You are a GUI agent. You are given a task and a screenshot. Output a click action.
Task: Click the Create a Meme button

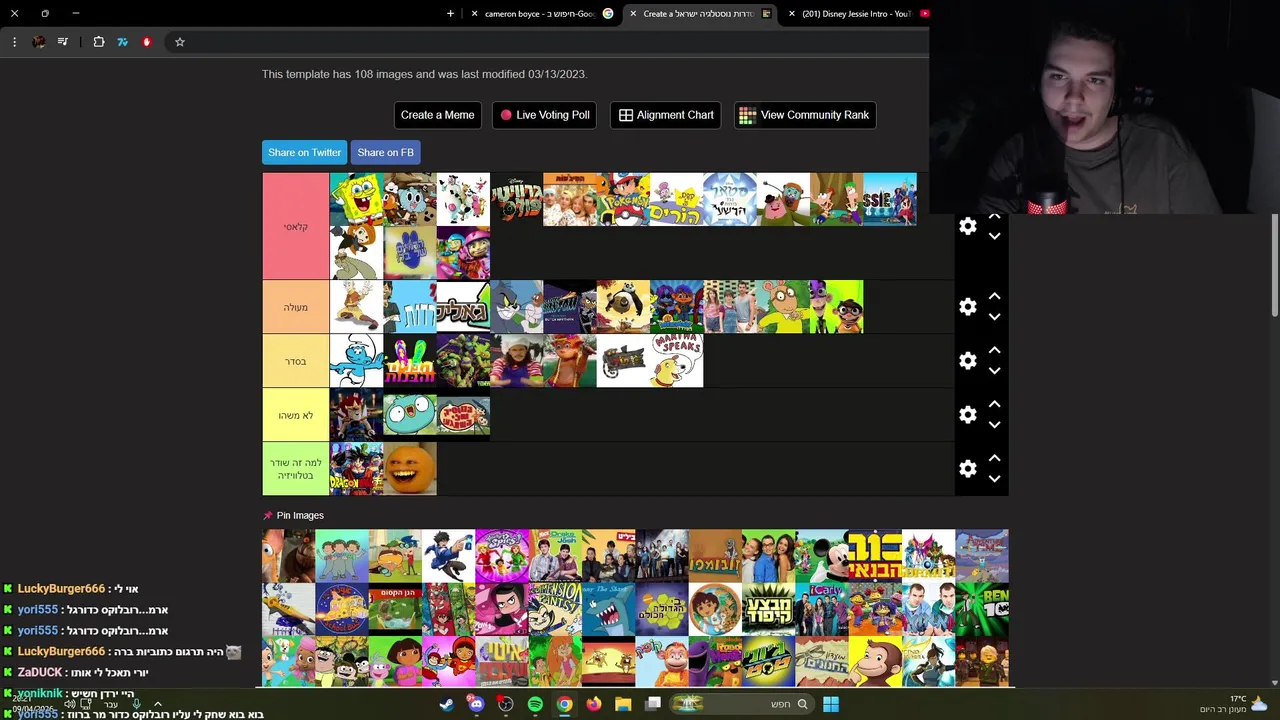coord(437,115)
